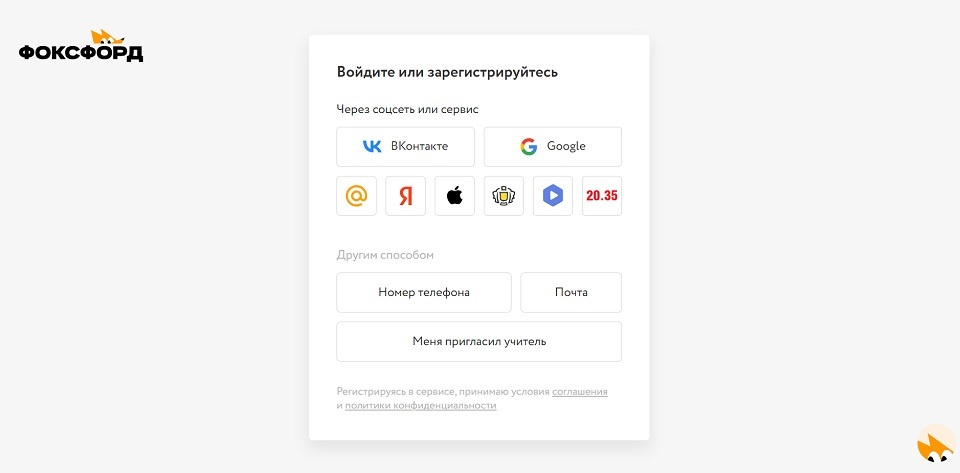Click Меня пригласил учитель button
This screenshot has height=473, width=960.
[479, 341]
